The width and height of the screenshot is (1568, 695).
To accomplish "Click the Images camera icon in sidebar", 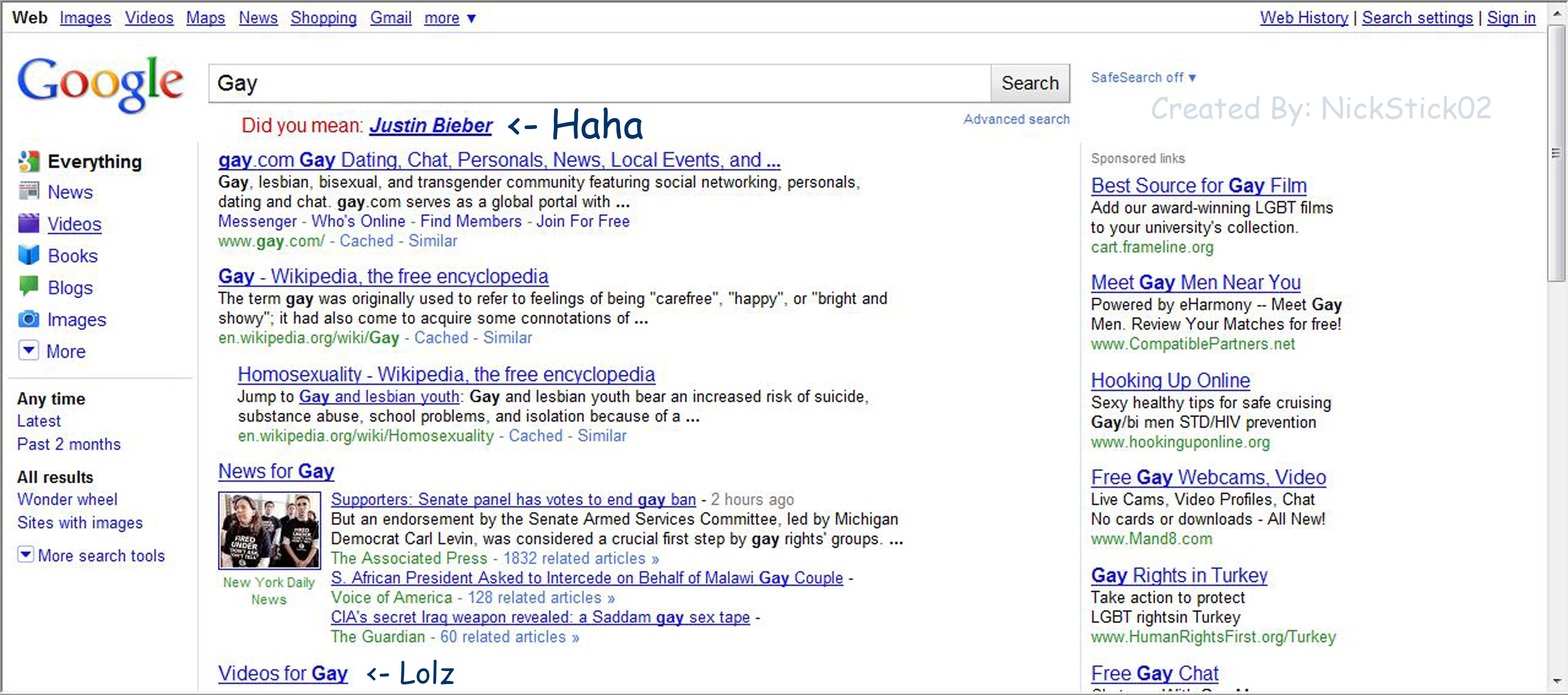I will click(29, 320).
